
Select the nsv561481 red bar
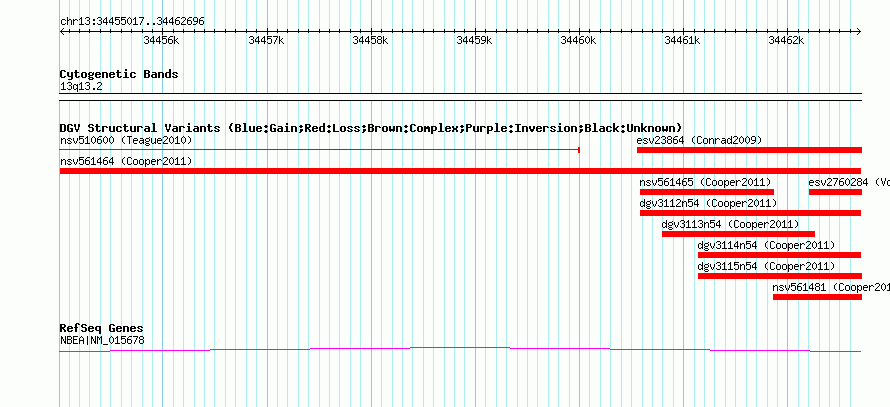(x=817, y=297)
